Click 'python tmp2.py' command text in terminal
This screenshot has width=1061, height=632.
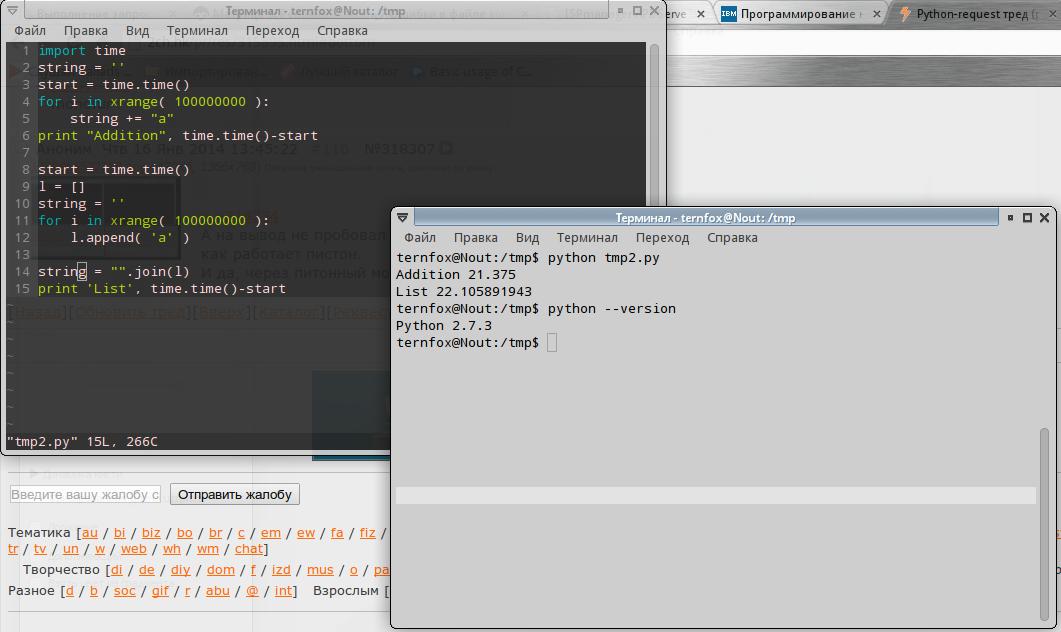pyautogui.click(x=604, y=258)
